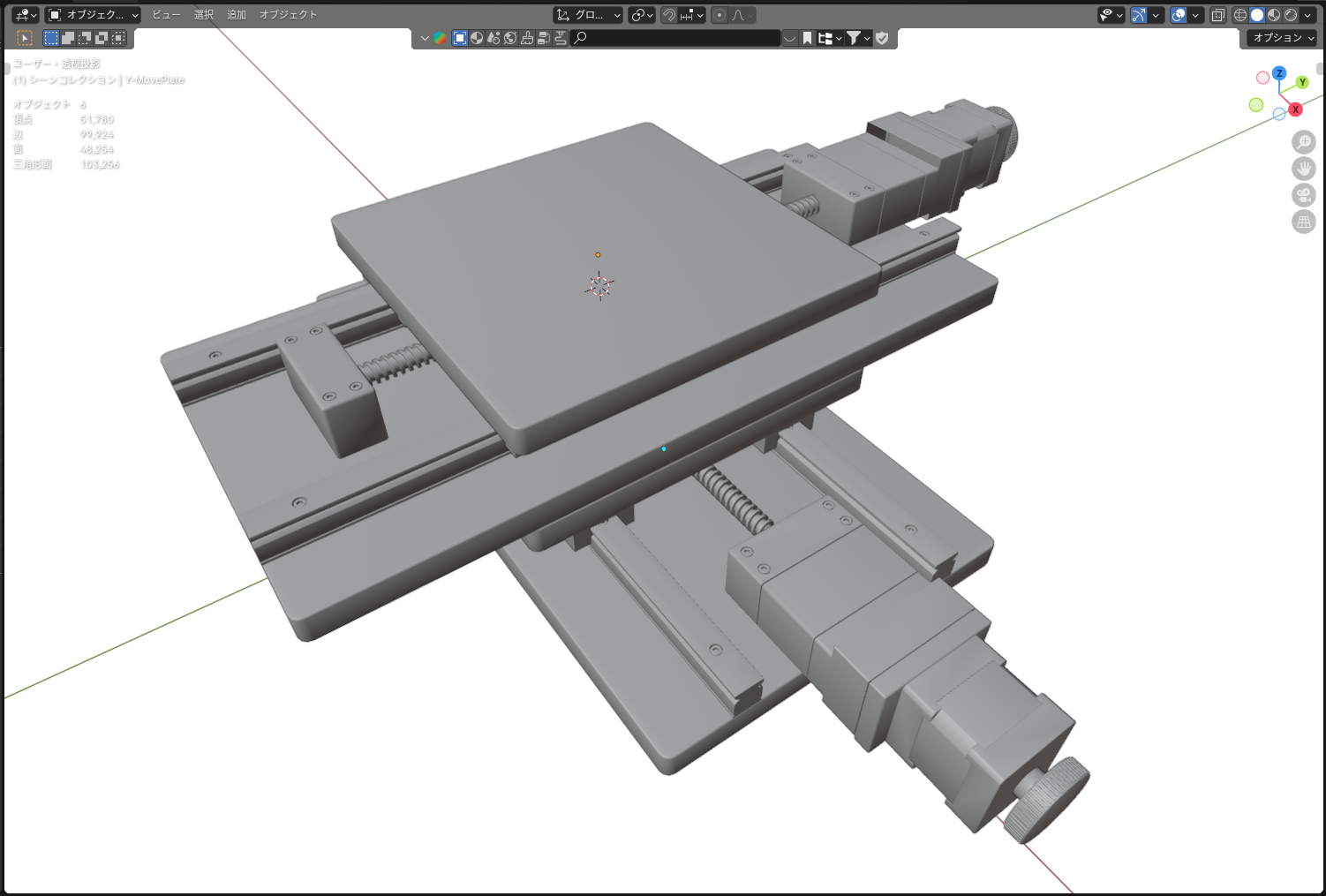Toggle snapping magnet icon
The width and height of the screenshot is (1326, 896).
(x=669, y=15)
